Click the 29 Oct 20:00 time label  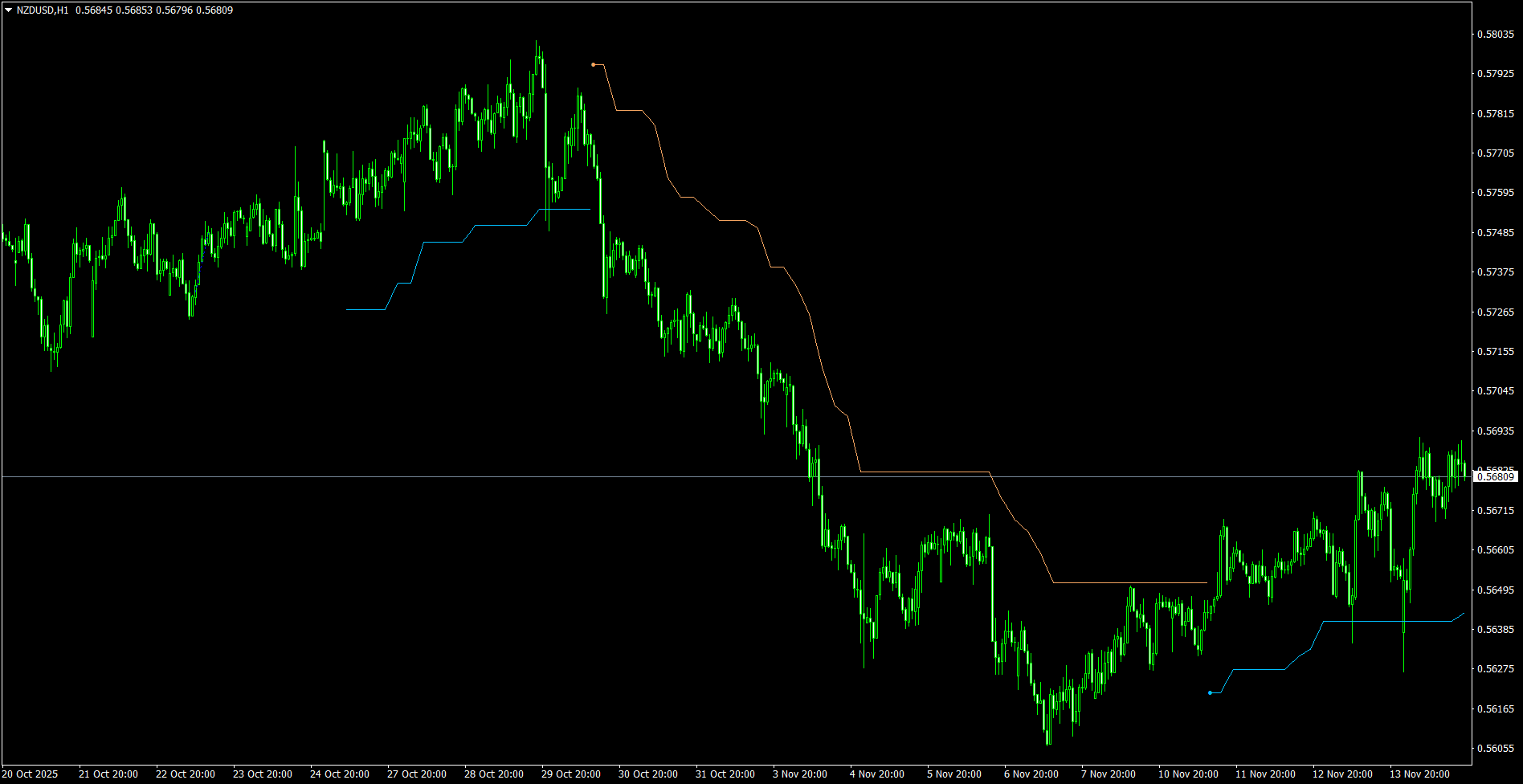(x=571, y=774)
